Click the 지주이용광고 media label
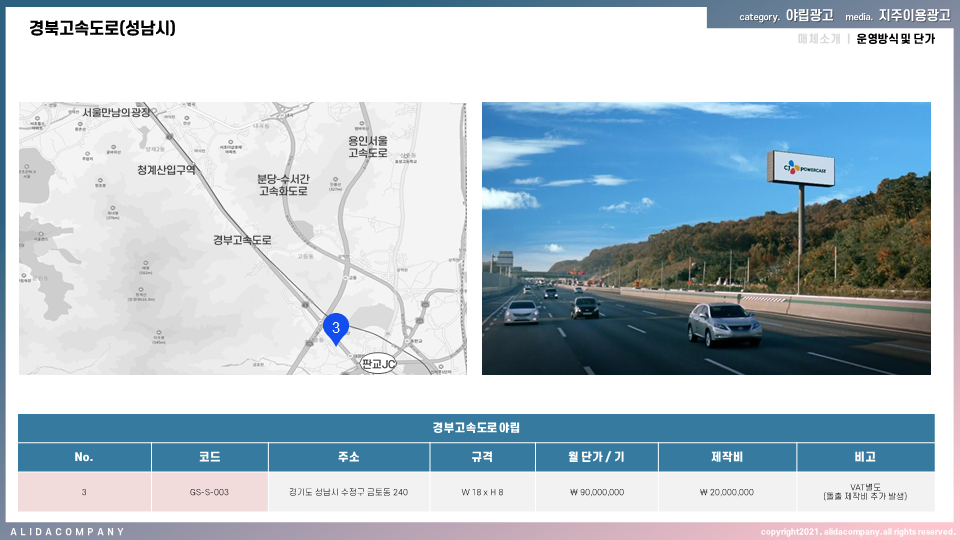Screen dimensions: 960x540 [914, 16]
